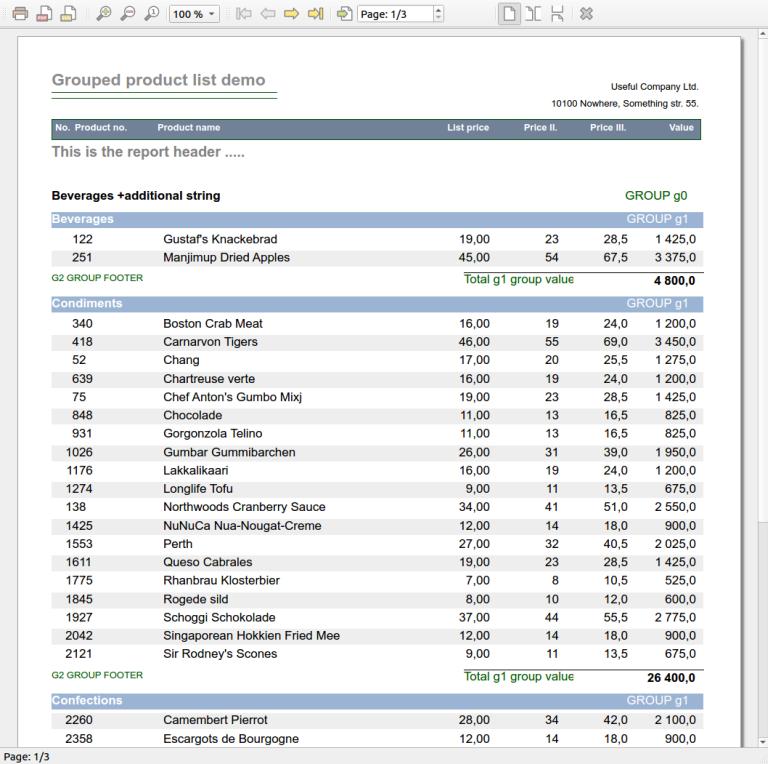Click the Condiments group header row
The image size is (768, 764).
376,304
